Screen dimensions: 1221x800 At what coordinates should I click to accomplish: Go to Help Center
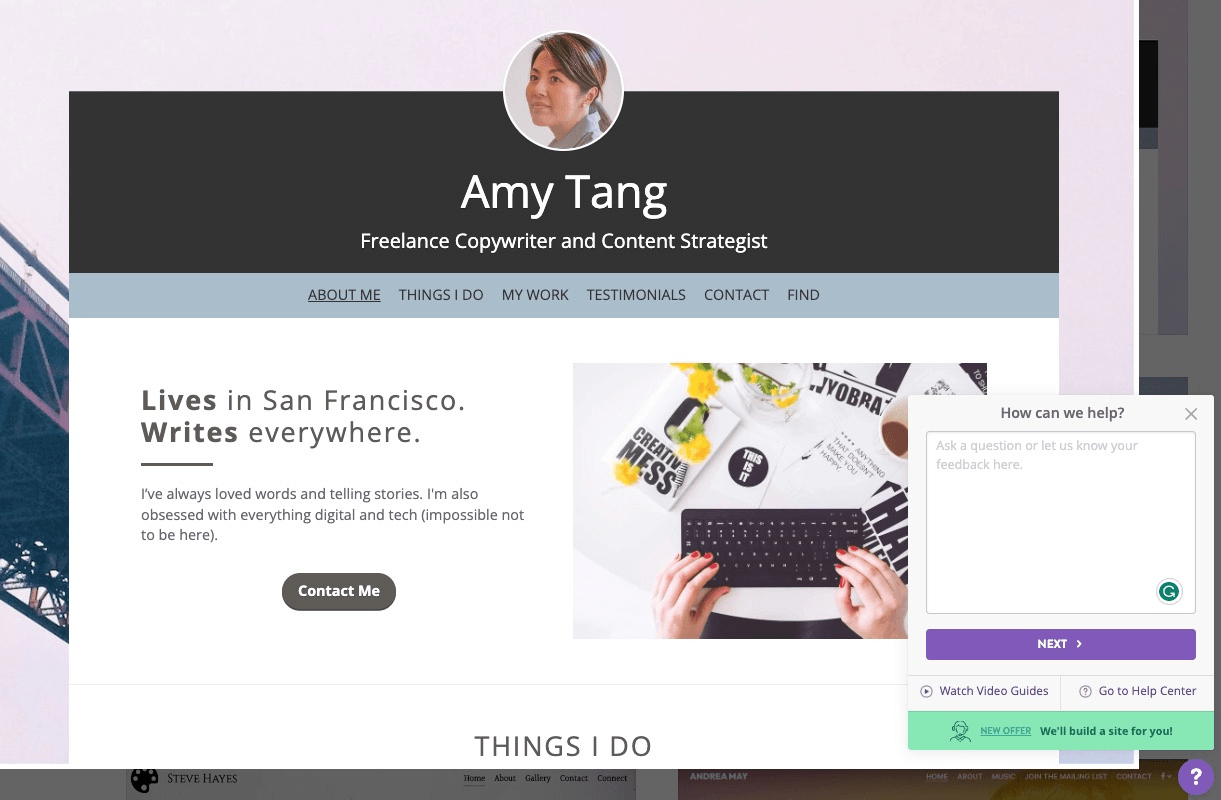[x=1146, y=691]
